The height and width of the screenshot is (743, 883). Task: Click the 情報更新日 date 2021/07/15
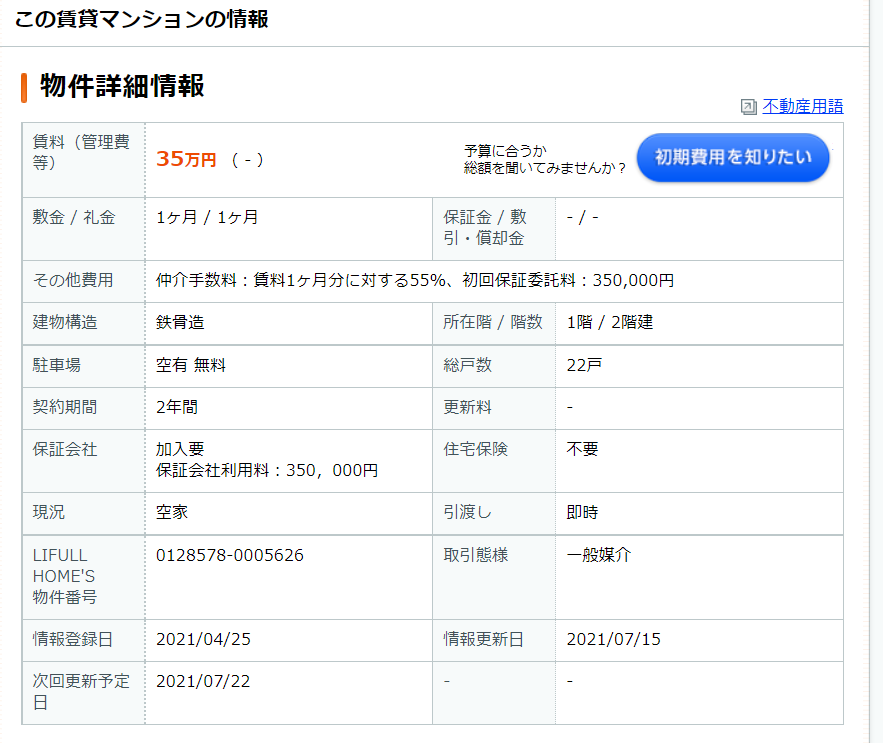tap(614, 639)
